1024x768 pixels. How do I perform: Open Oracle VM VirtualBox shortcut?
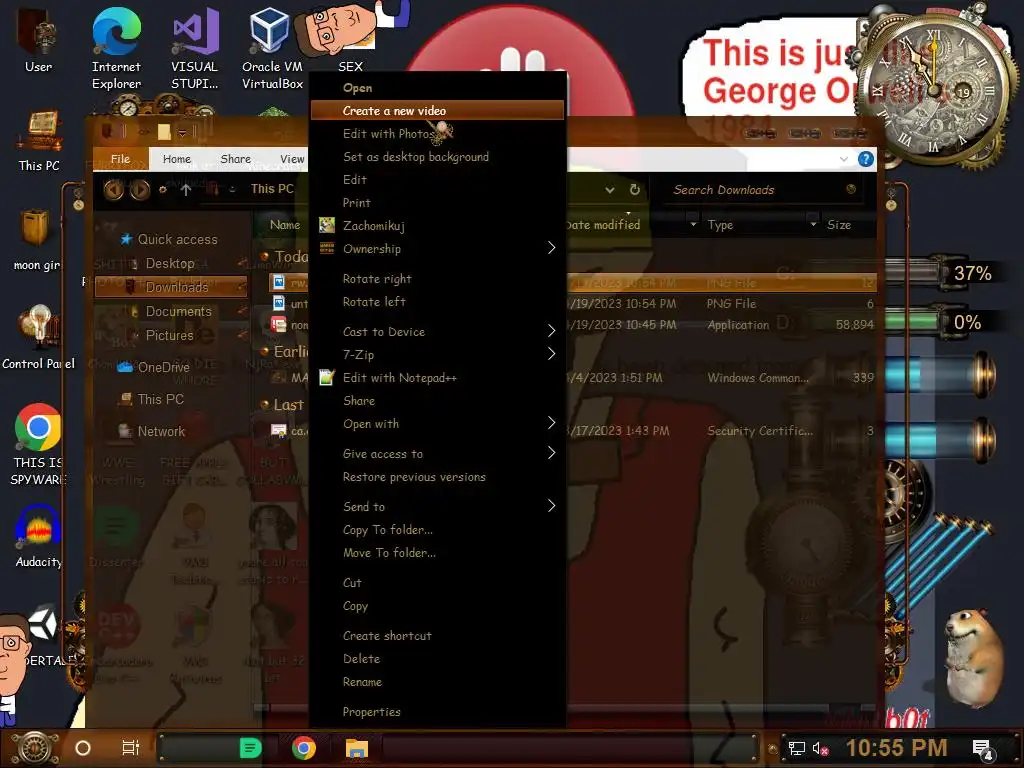pos(272,47)
